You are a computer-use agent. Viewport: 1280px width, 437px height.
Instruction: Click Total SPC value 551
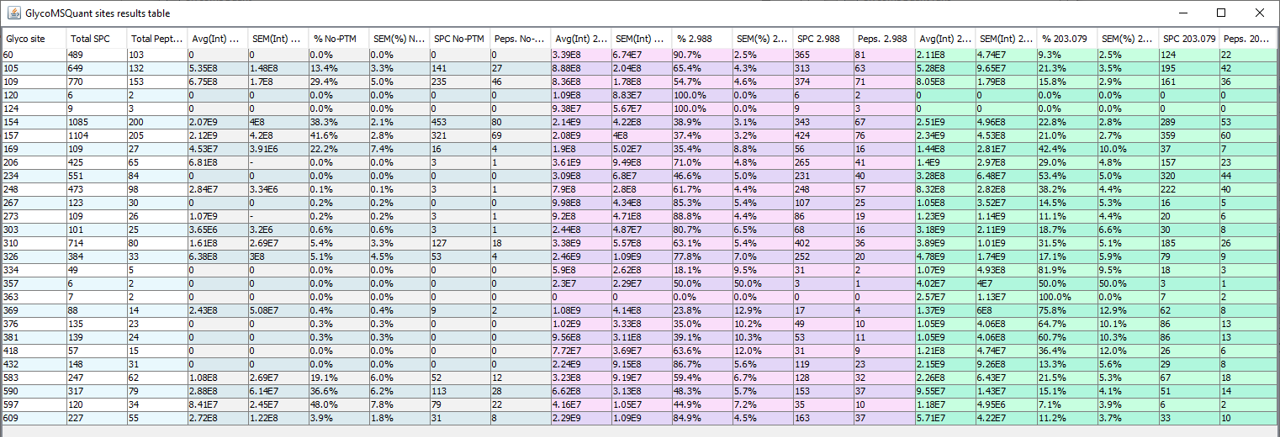pos(95,174)
